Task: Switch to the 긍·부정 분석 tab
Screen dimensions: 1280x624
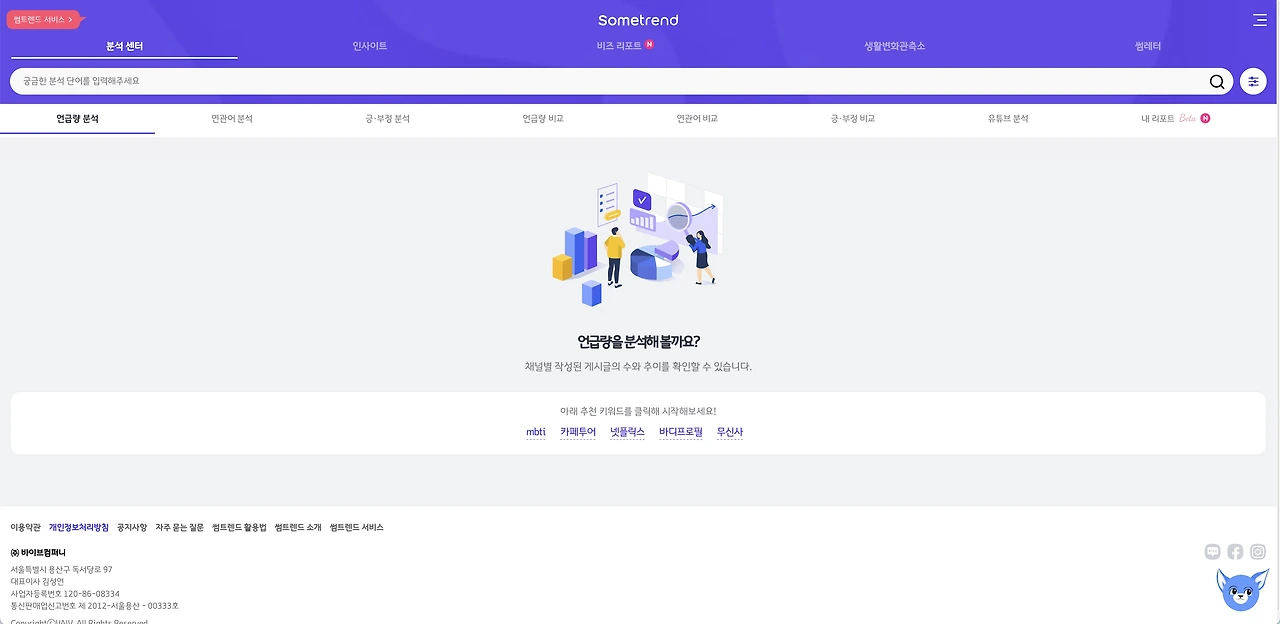Action: point(386,117)
